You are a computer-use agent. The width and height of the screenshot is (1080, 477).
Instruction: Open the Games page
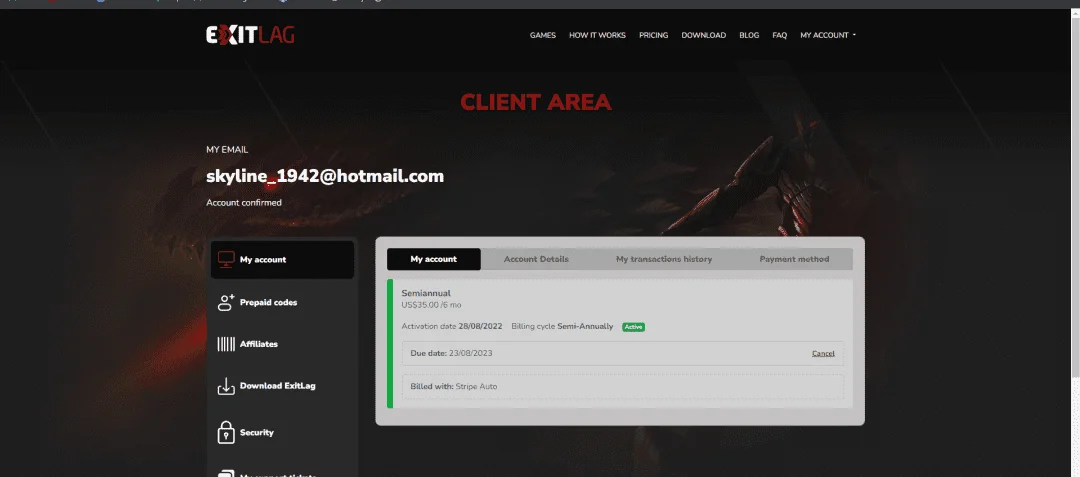[543, 35]
